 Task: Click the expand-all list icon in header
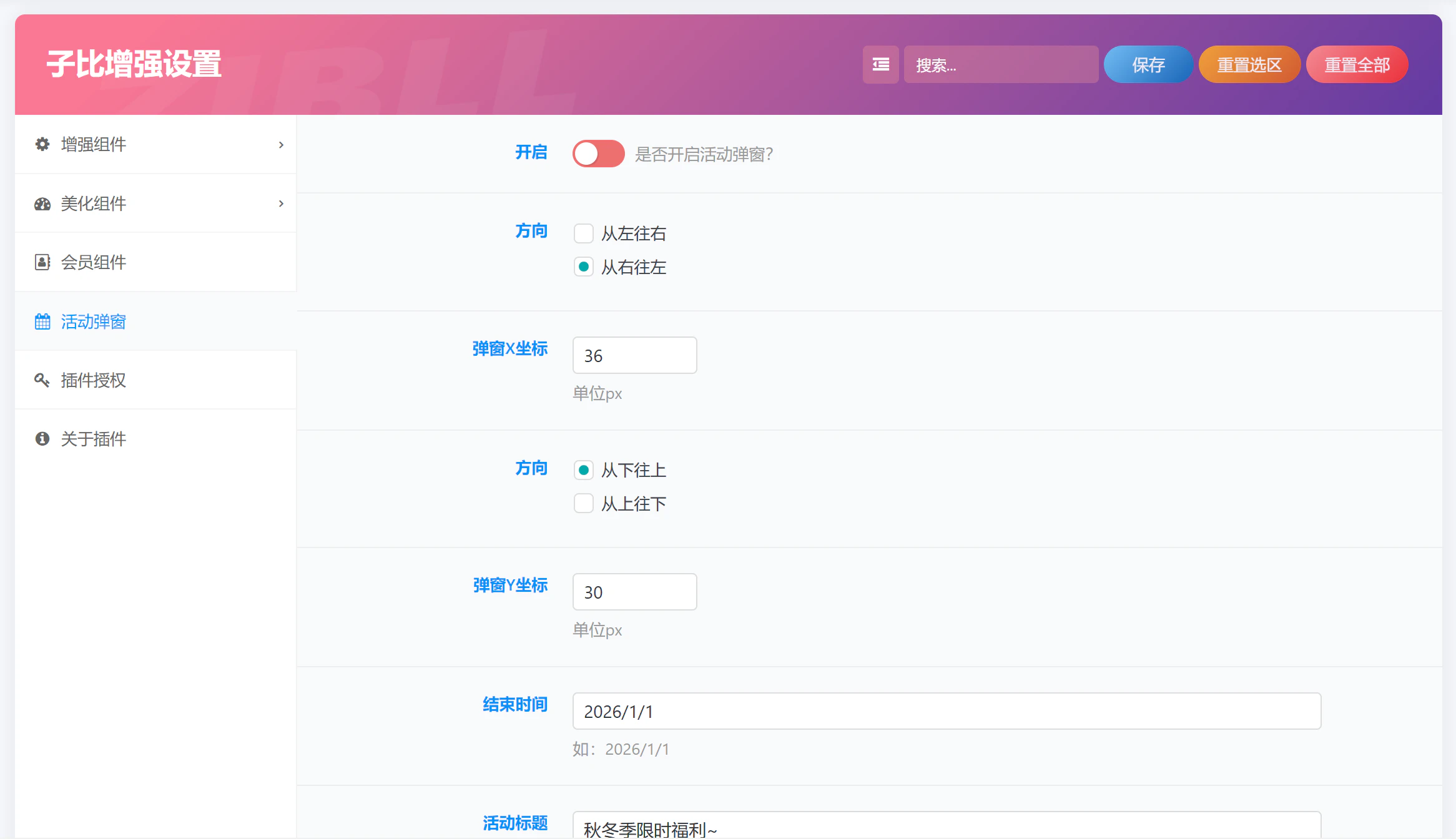point(880,64)
